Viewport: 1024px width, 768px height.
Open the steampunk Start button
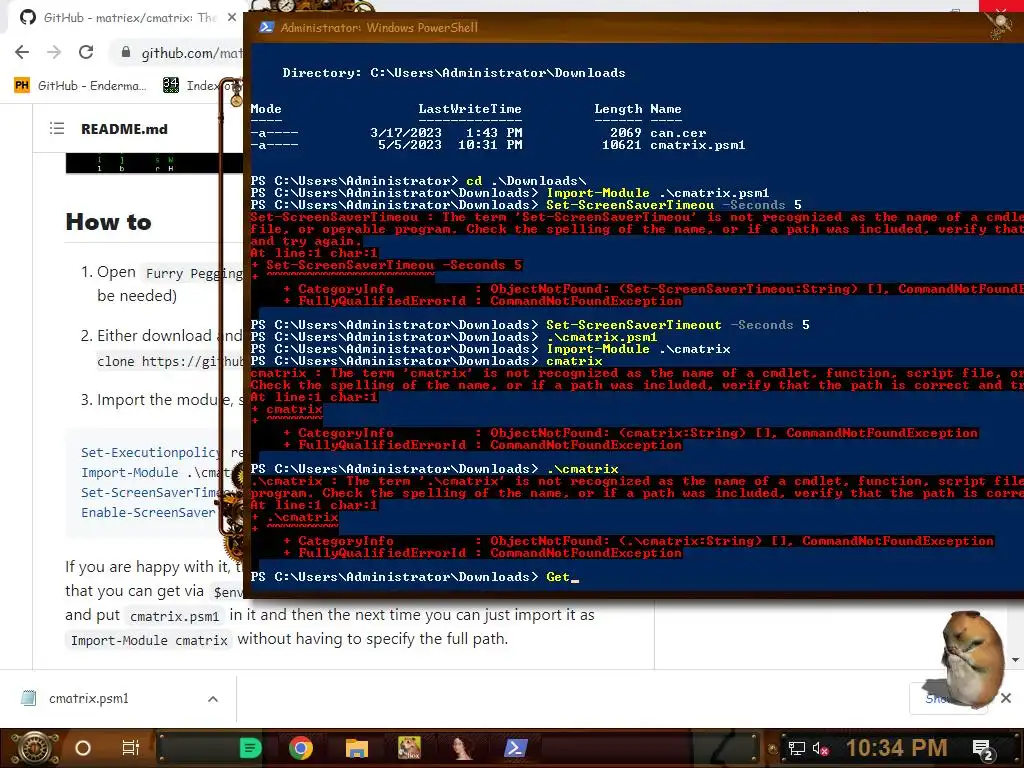tap(34, 748)
